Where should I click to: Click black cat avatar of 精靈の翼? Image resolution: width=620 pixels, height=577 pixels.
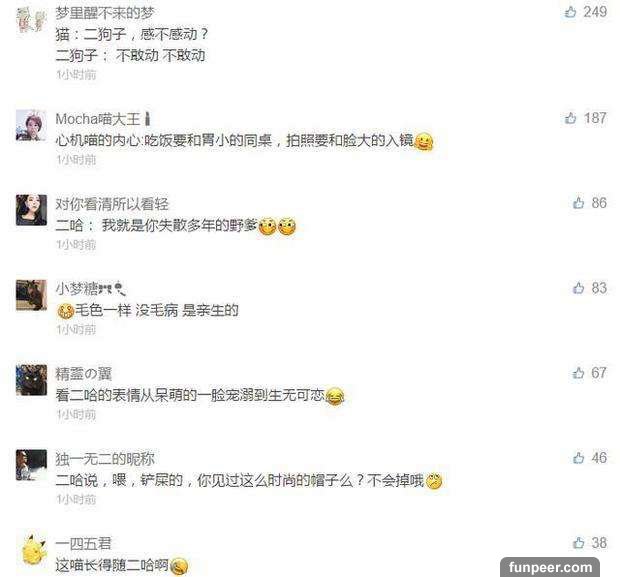[31, 380]
